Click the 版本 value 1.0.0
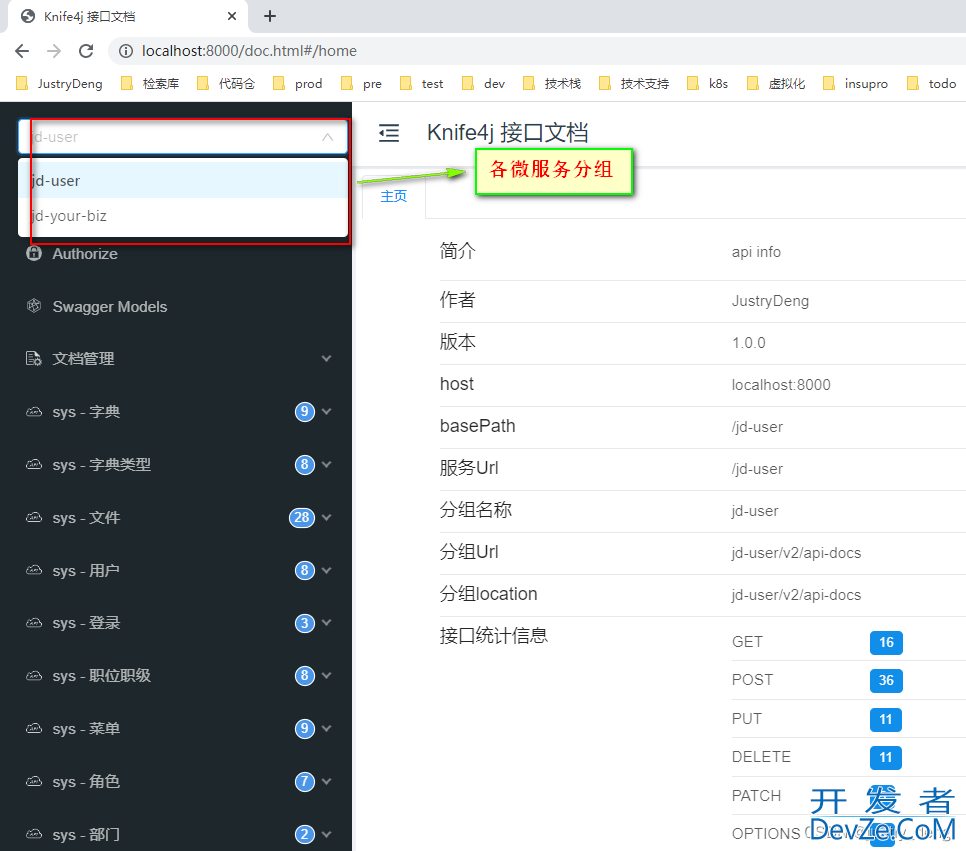966x851 pixels. [x=749, y=343]
